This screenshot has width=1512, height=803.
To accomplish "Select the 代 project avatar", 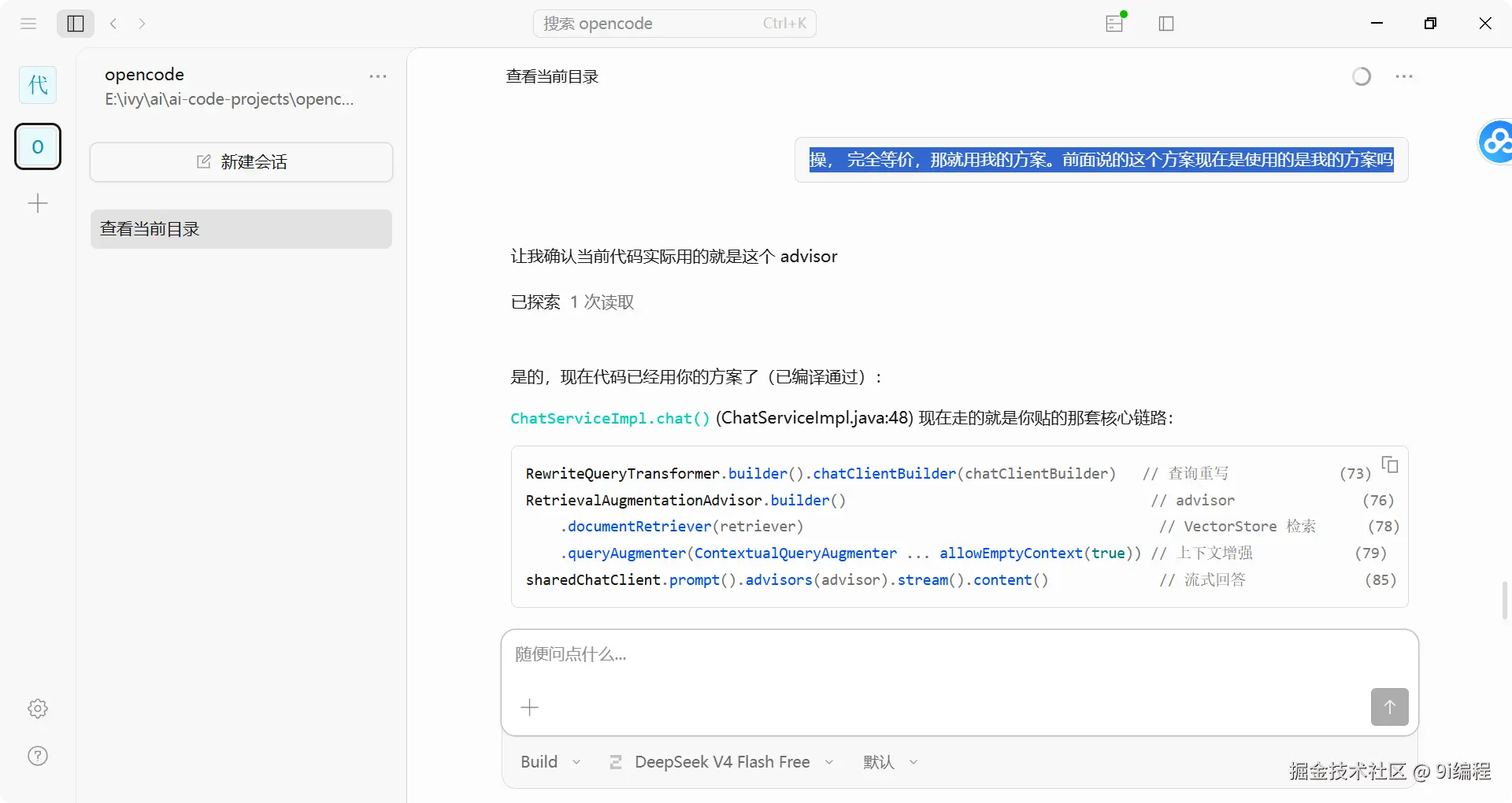I will coord(38,85).
